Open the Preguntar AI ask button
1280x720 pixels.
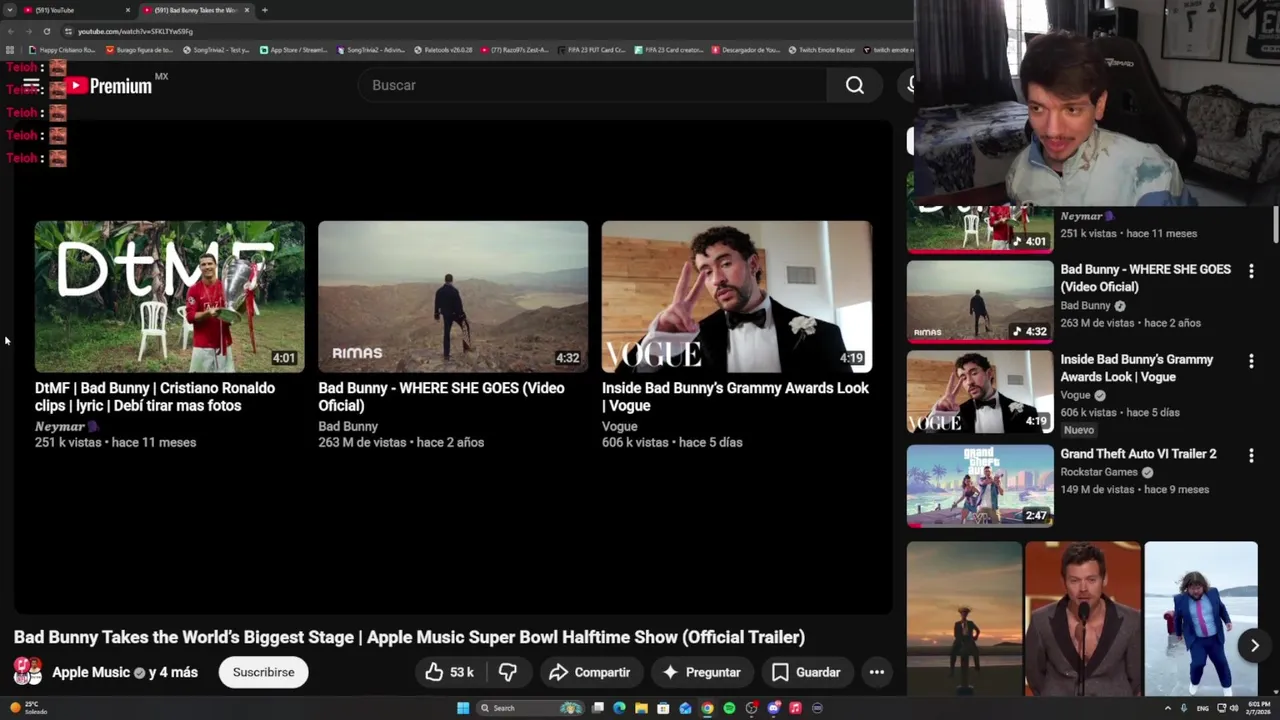(701, 672)
